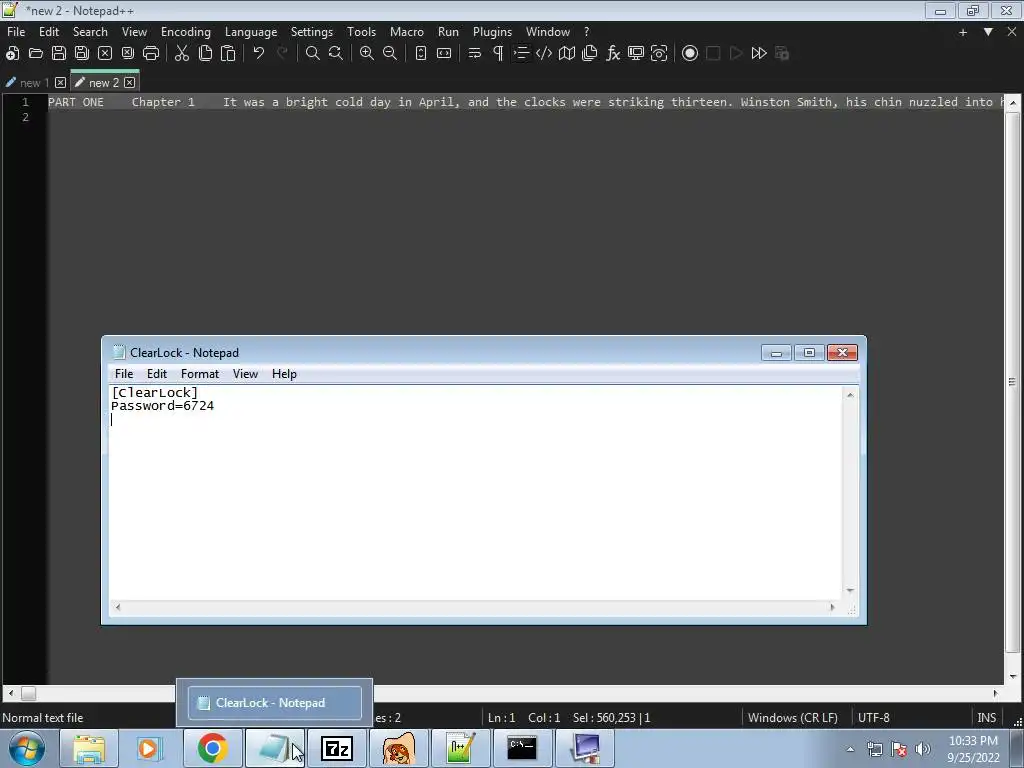The width and height of the screenshot is (1024, 768).
Task: Toggle the monitoring (tail -f) icon
Action: coord(659,54)
